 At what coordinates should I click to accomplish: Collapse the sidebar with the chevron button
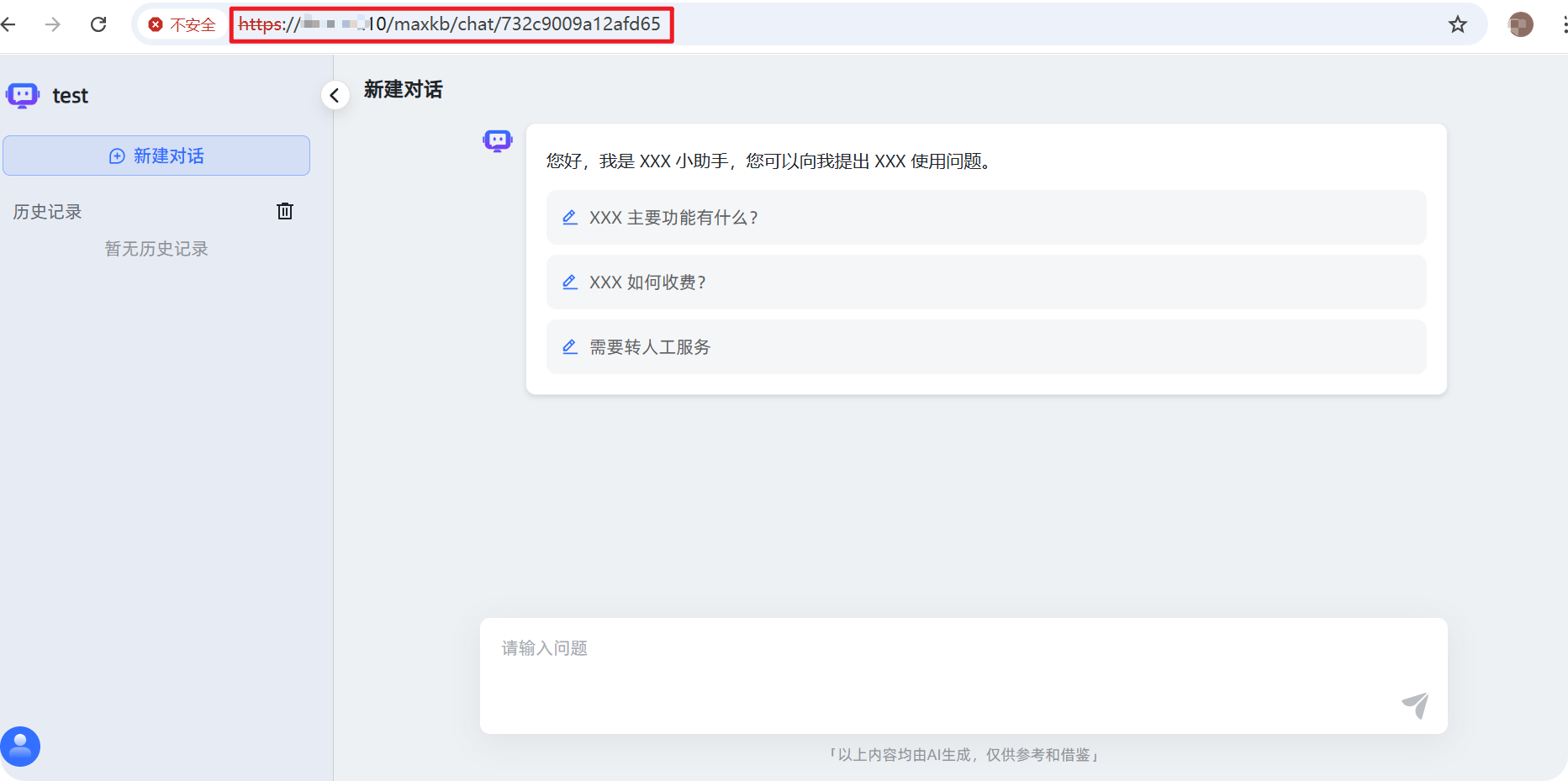pos(335,96)
